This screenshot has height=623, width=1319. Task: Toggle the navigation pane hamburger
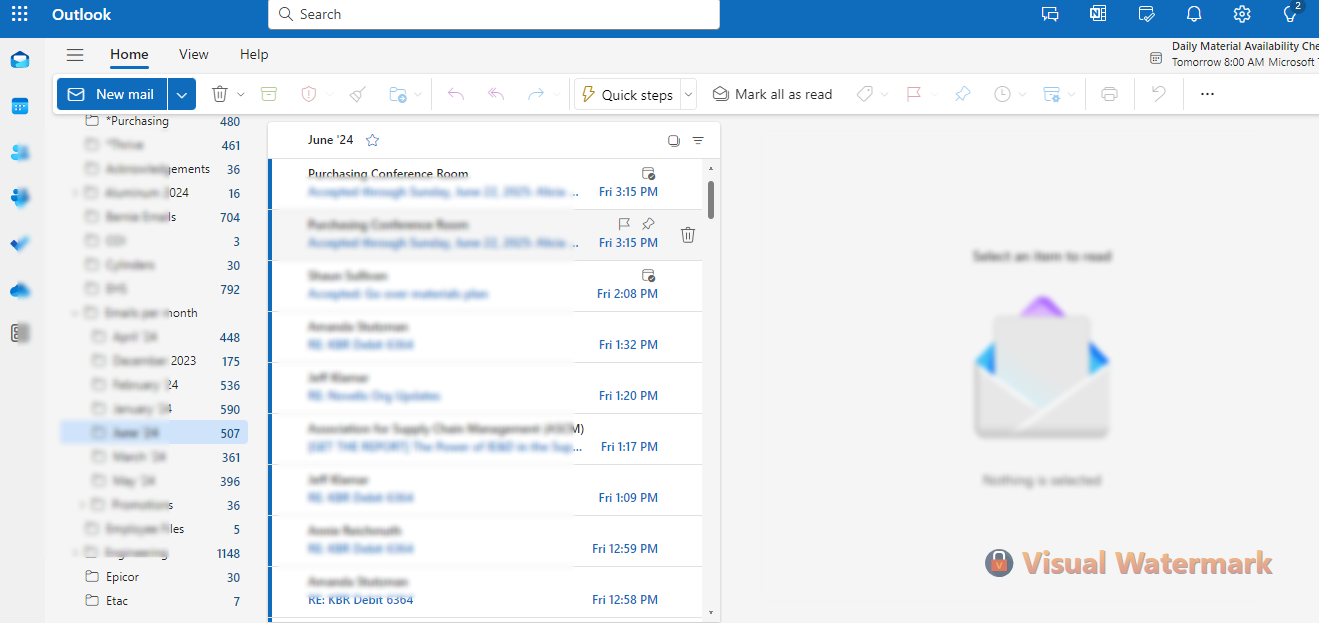(x=75, y=55)
